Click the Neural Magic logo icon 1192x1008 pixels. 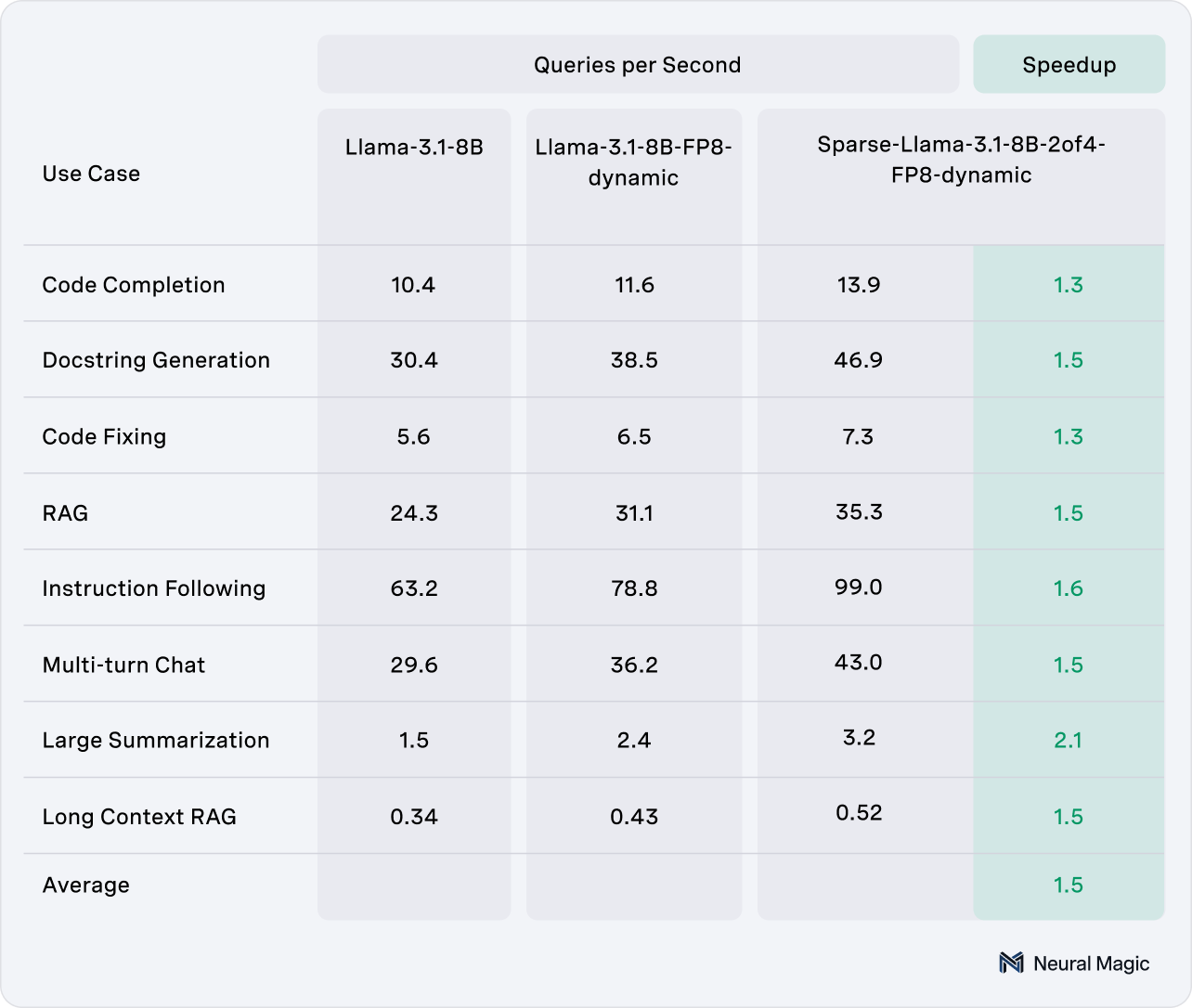click(x=1011, y=963)
